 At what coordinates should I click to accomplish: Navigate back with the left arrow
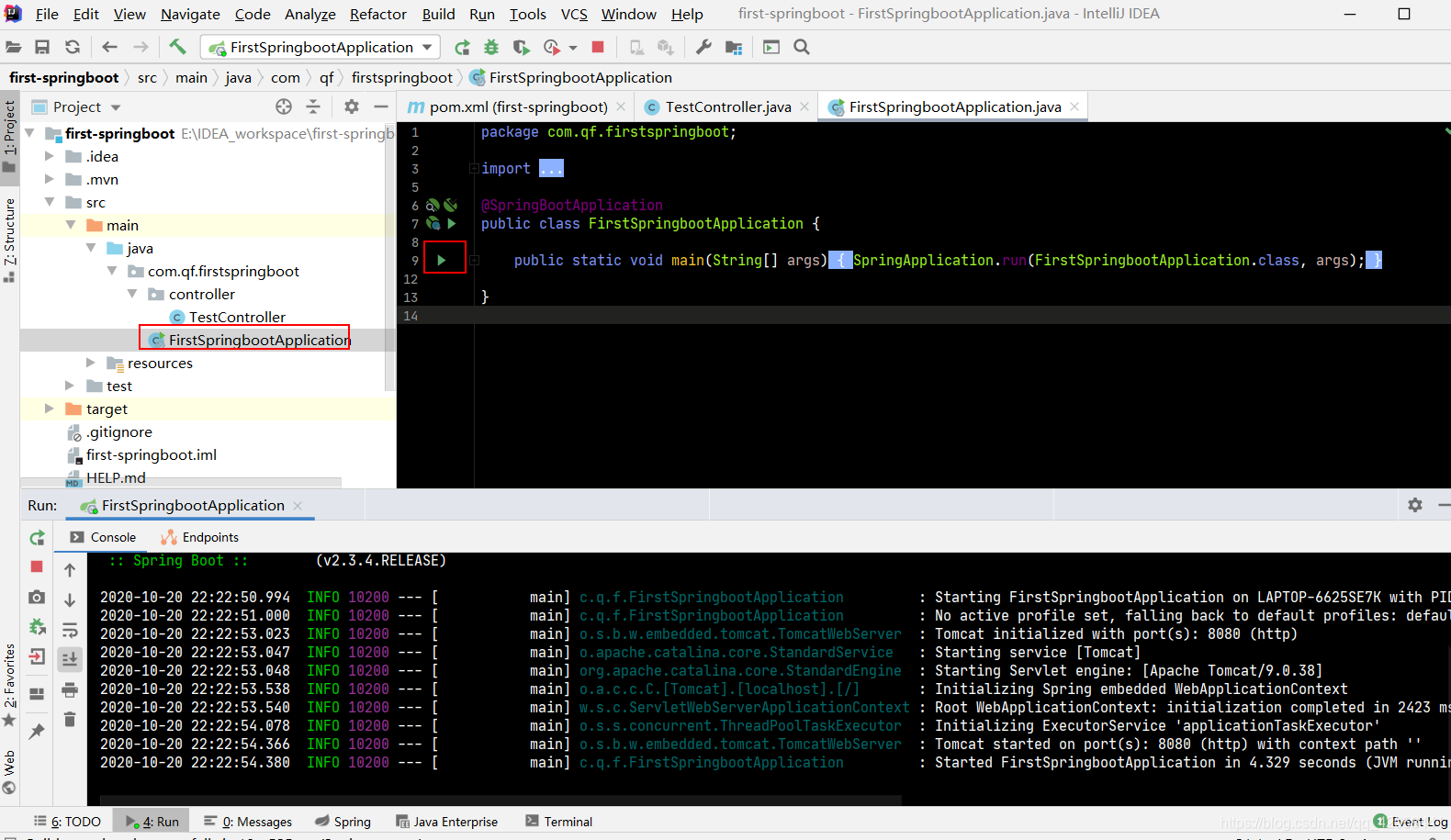(x=110, y=47)
